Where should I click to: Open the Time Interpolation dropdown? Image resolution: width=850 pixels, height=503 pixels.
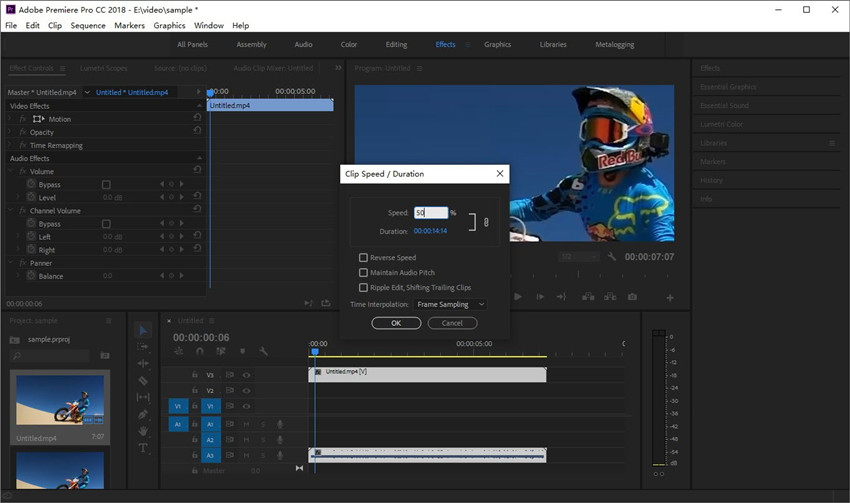pos(450,304)
